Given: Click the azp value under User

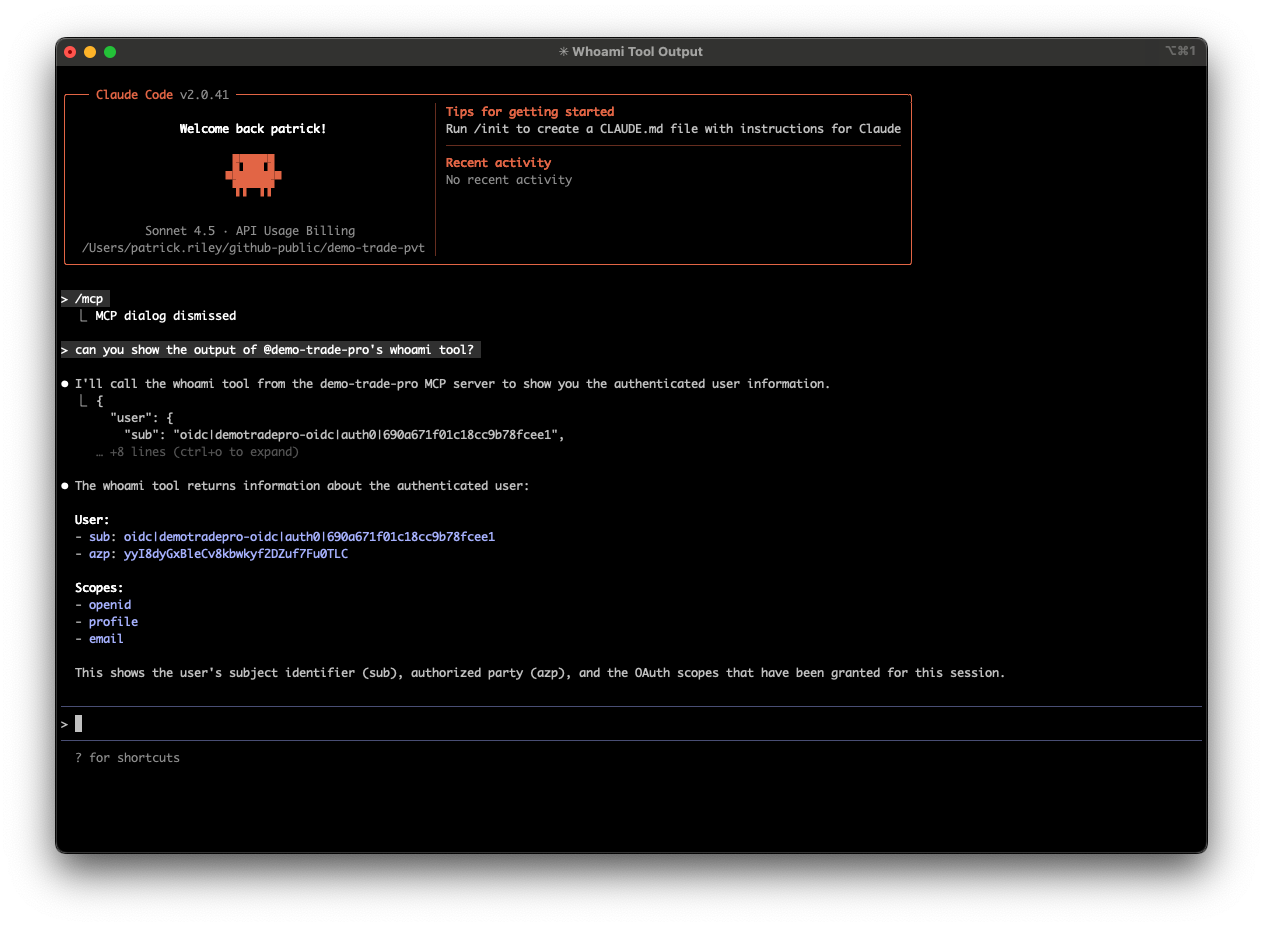Looking at the screenshot, I should point(235,554).
